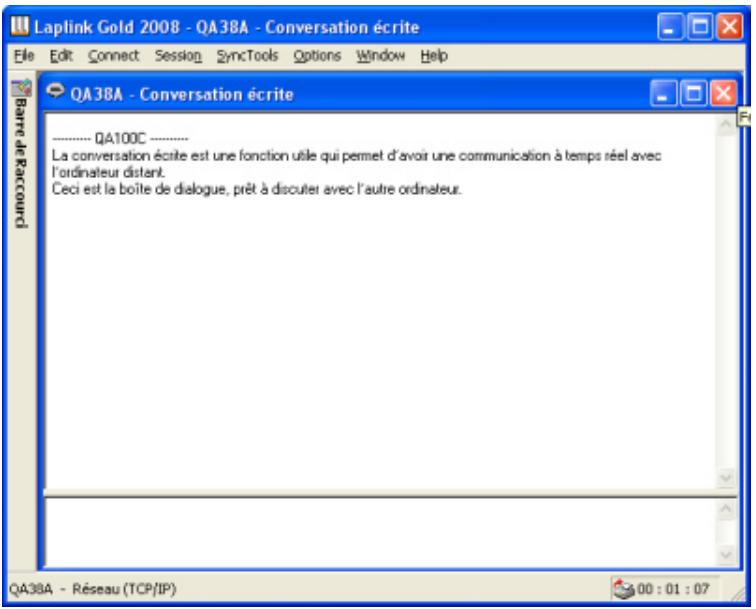Click the Laplink Gold application icon in title bar
The image size is (756, 609).
point(20,26)
